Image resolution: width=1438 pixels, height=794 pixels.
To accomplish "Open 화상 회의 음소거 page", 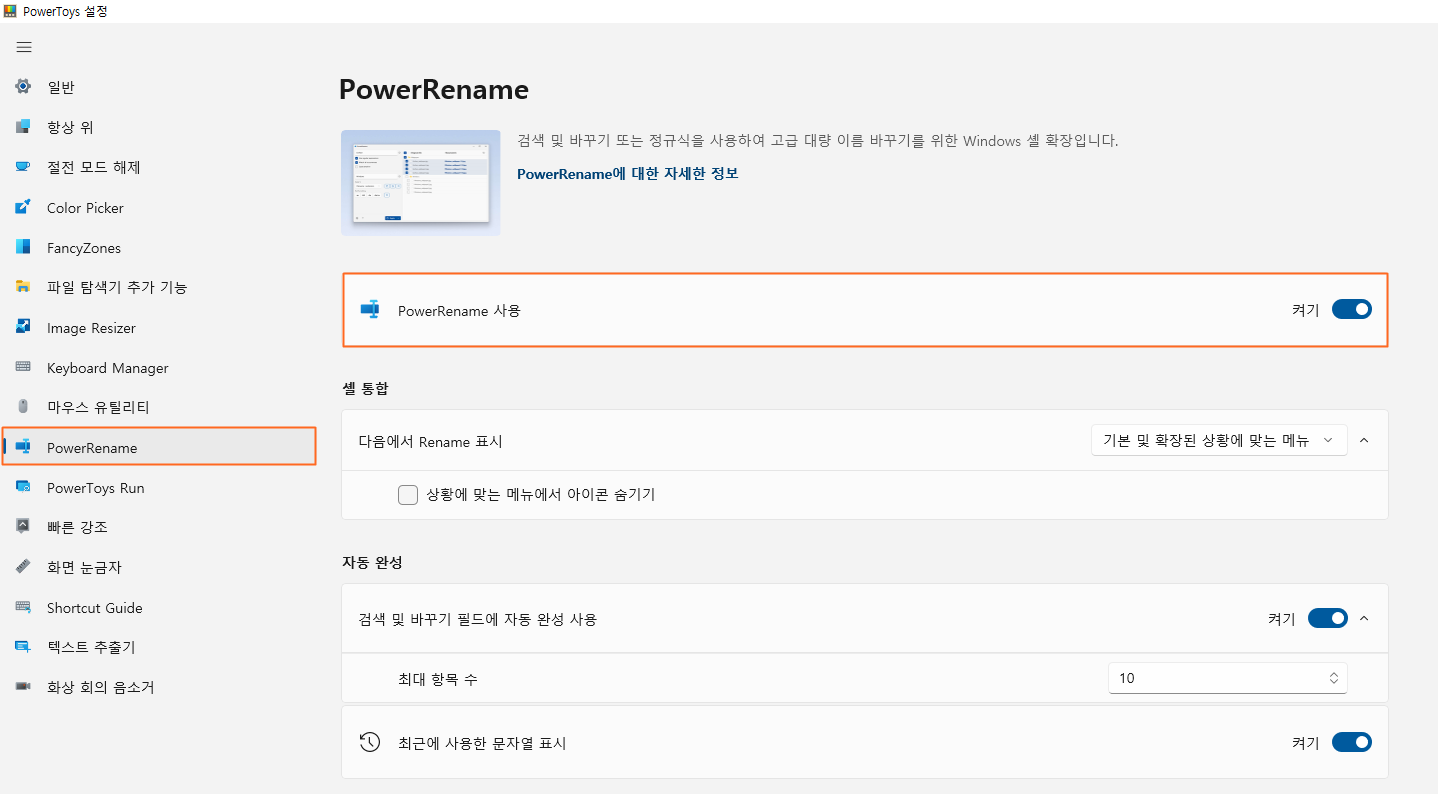I will (x=101, y=687).
